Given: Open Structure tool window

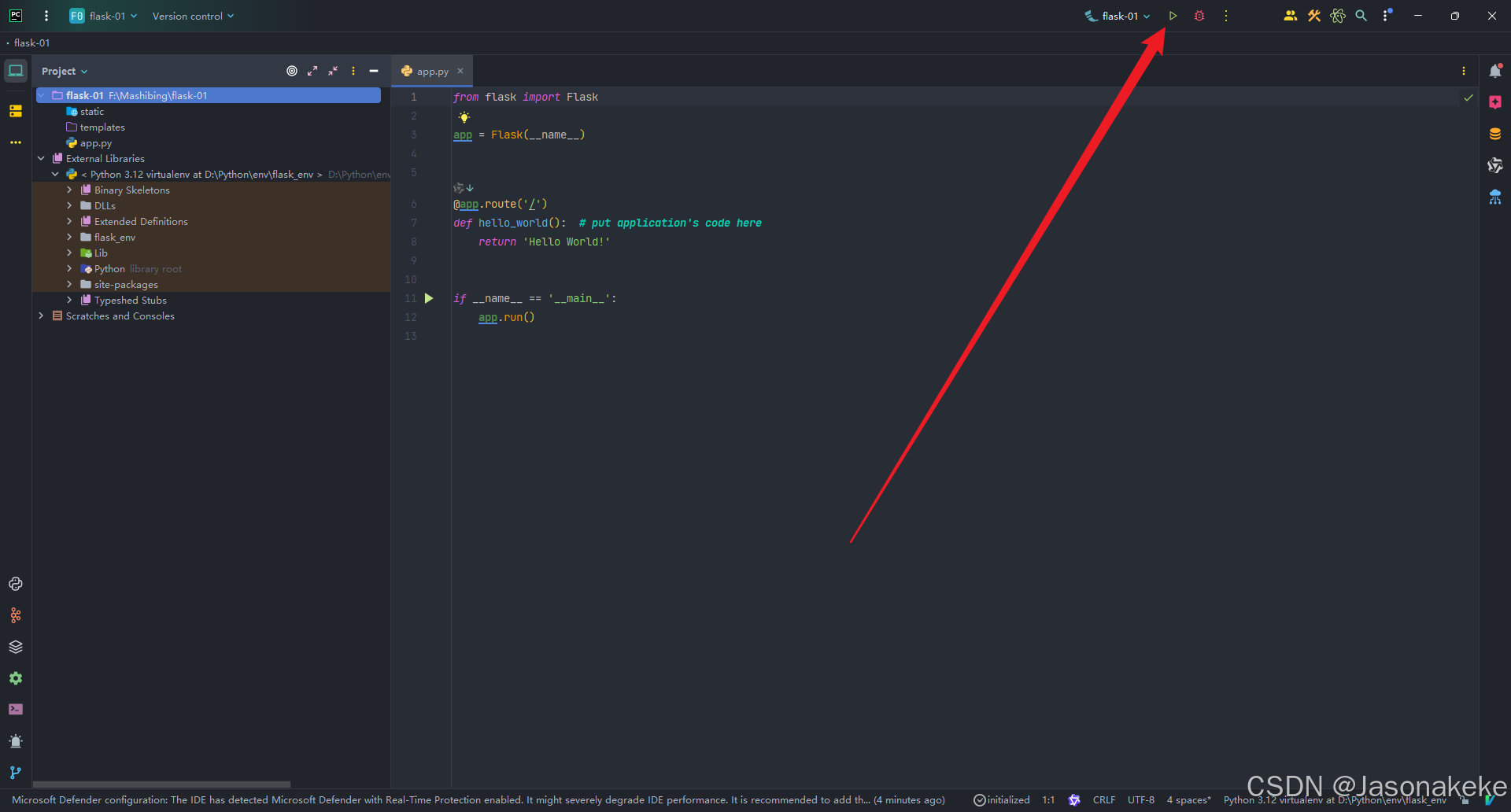Looking at the screenshot, I should 16,111.
